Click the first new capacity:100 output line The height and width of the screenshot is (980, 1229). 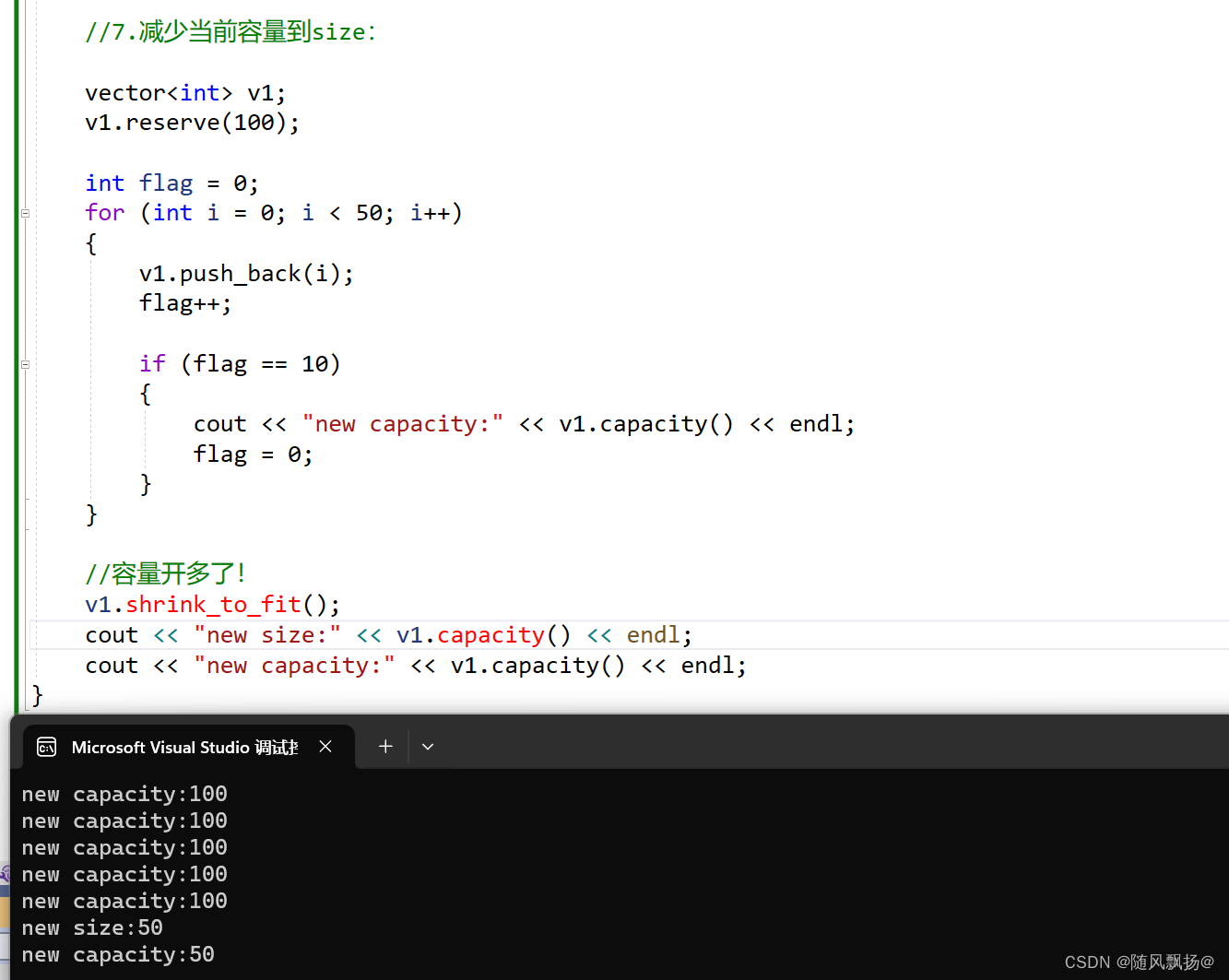124,794
